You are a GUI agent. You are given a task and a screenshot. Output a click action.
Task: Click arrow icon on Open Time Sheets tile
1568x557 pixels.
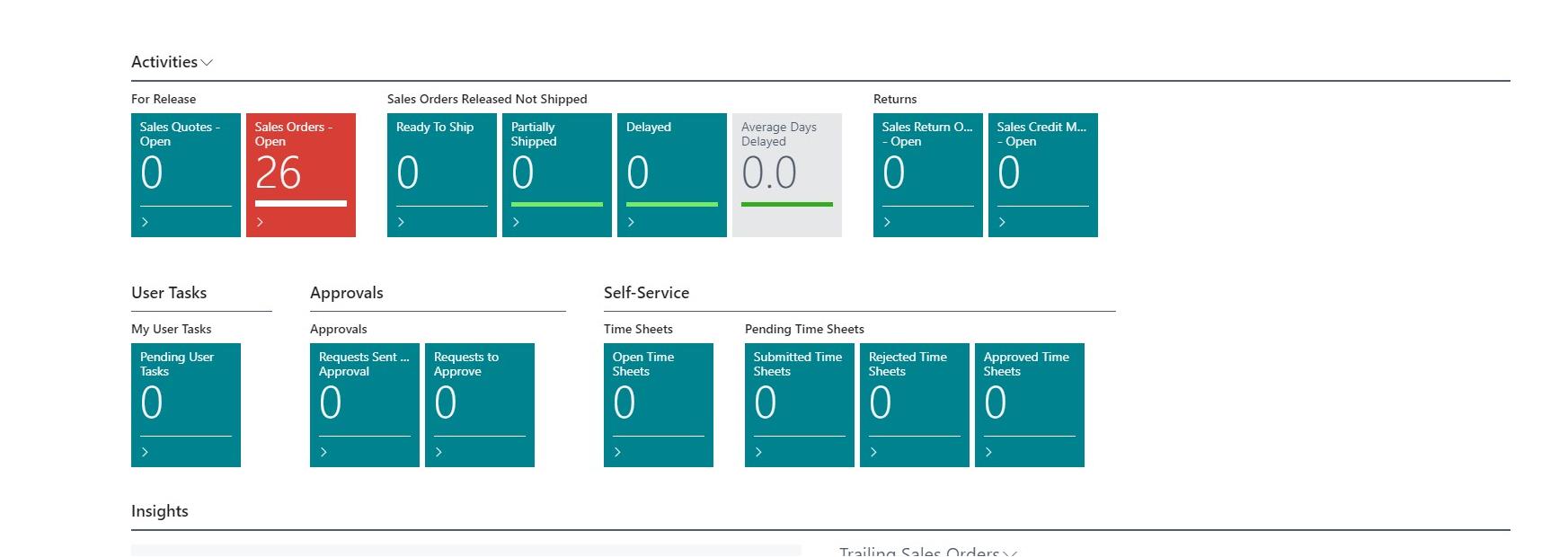[617, 452]
